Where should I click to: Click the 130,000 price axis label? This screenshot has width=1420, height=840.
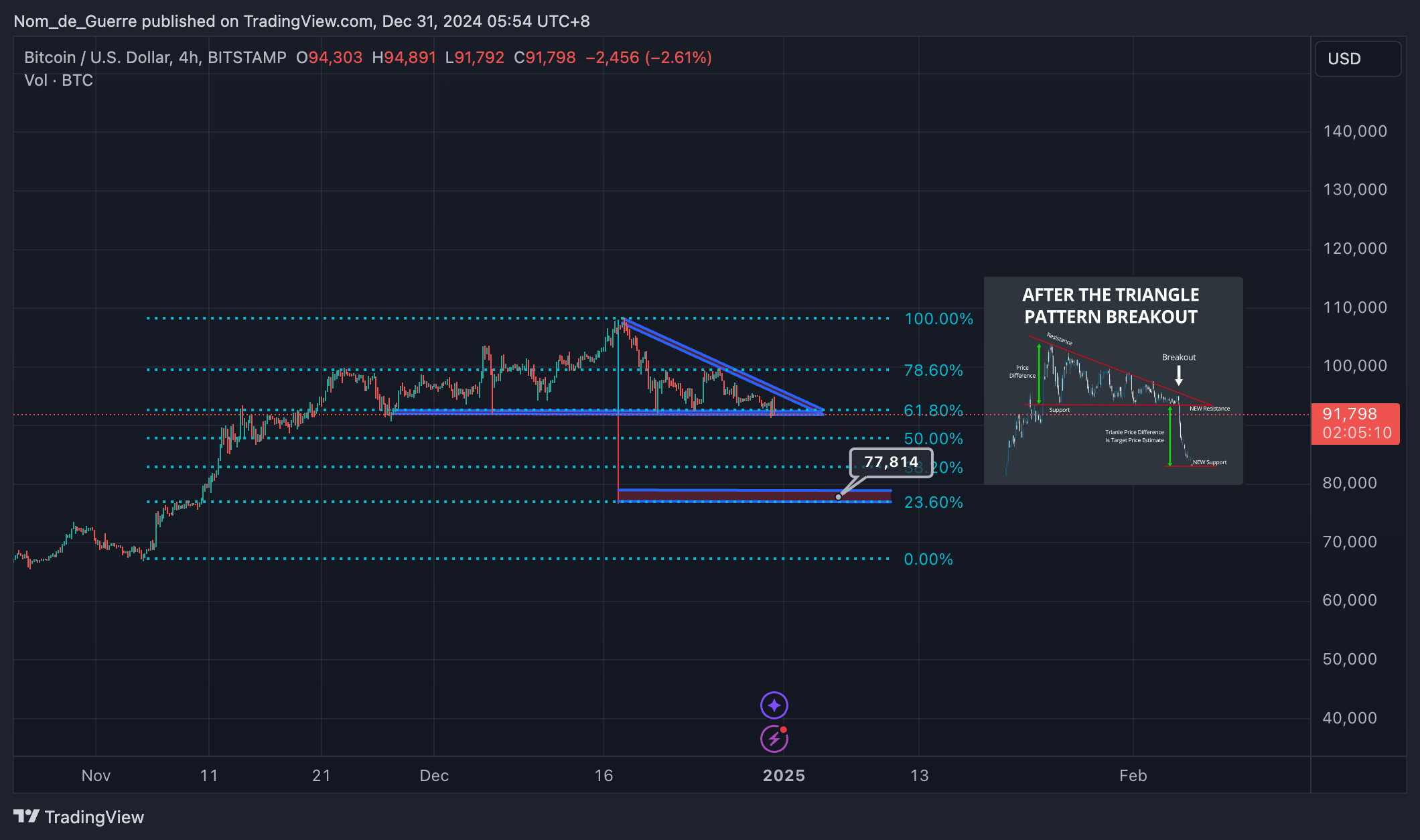pos(1355,190)
